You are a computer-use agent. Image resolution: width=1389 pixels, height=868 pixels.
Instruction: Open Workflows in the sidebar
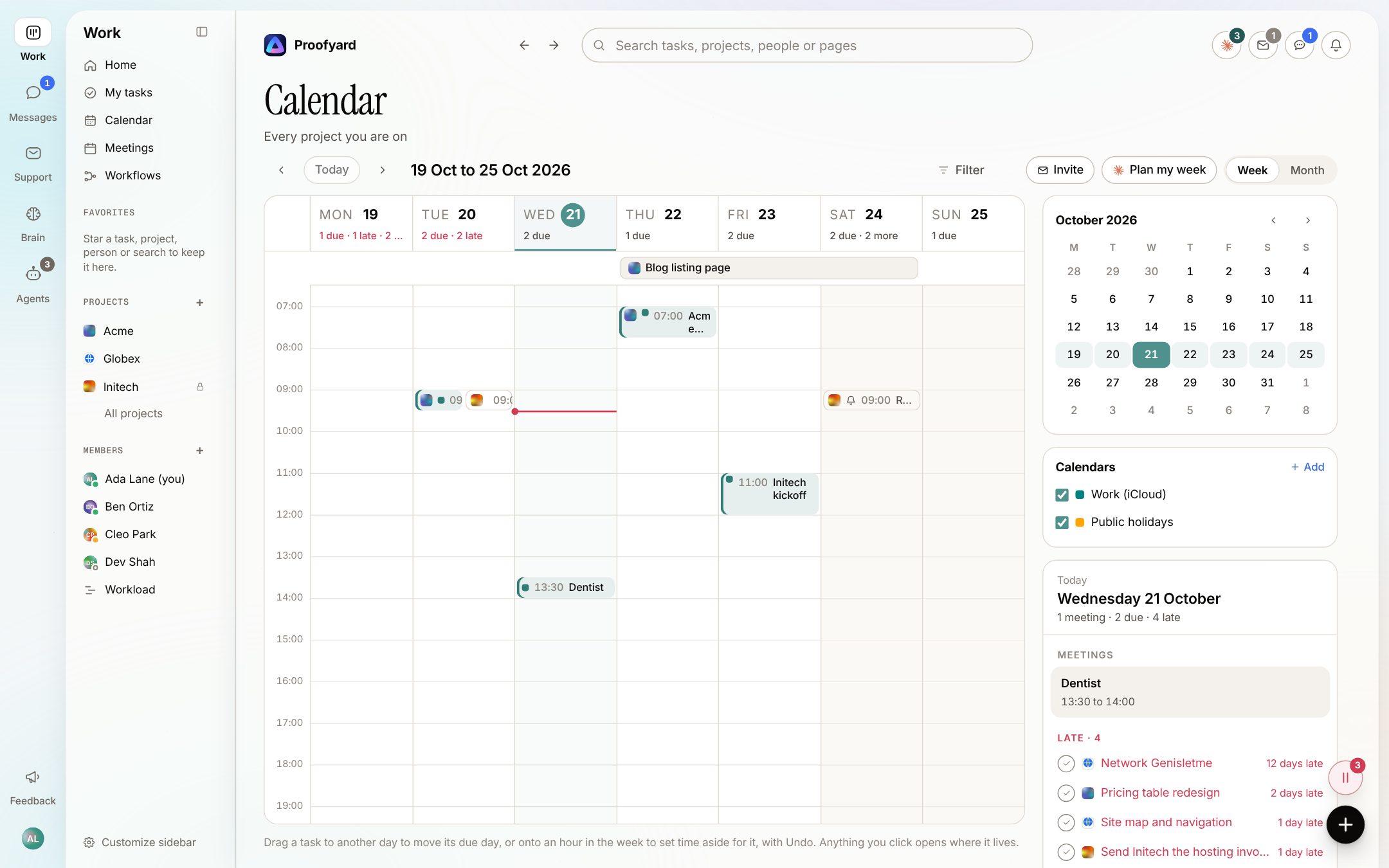(x=132, y=176)
